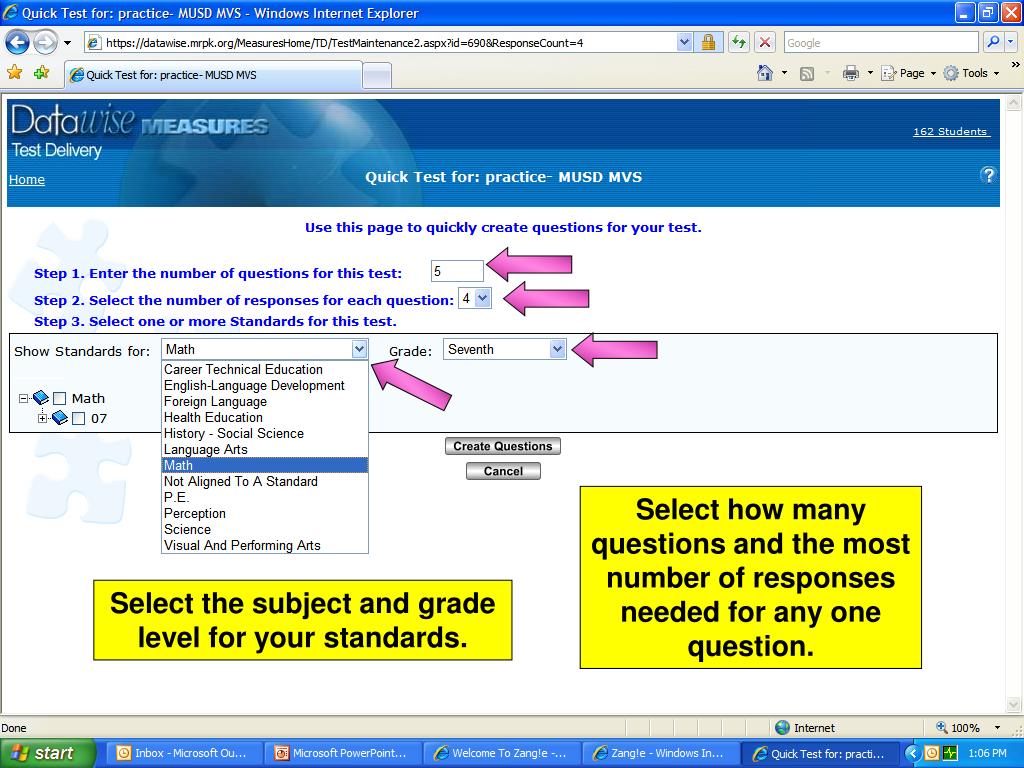Select English-Language Development option
Image resolution: width=1024 pixels, height=768 pixels.
tap(264, 385)
